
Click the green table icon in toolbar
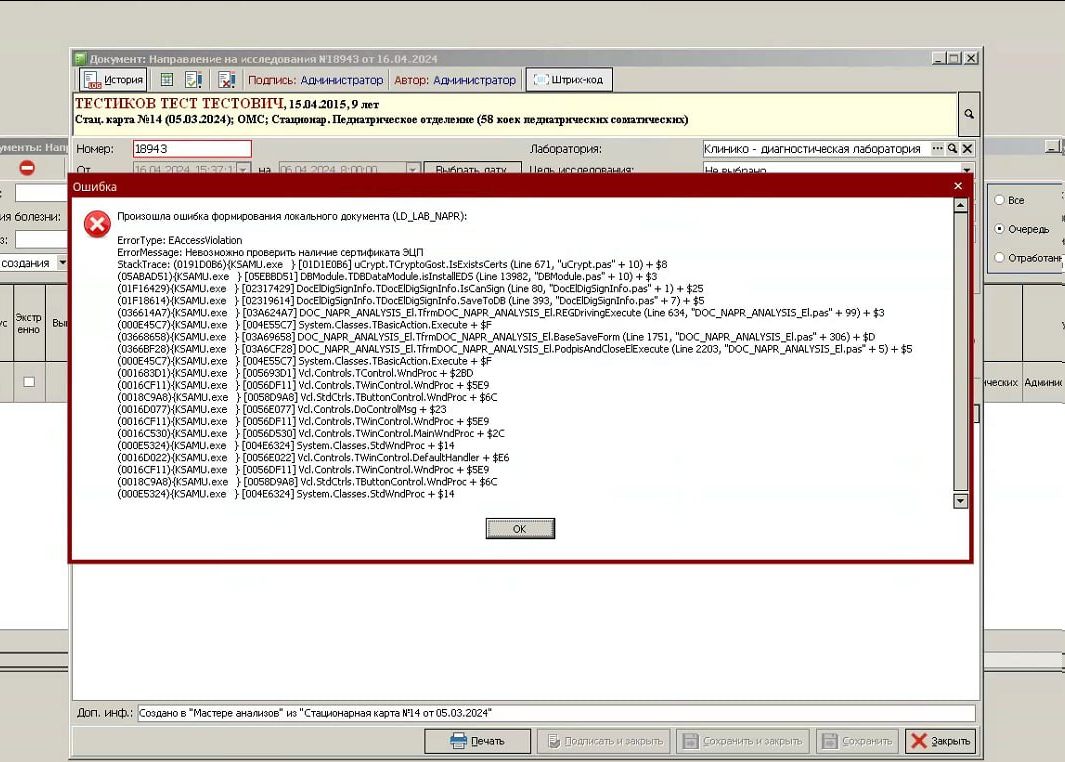[167, 80]
